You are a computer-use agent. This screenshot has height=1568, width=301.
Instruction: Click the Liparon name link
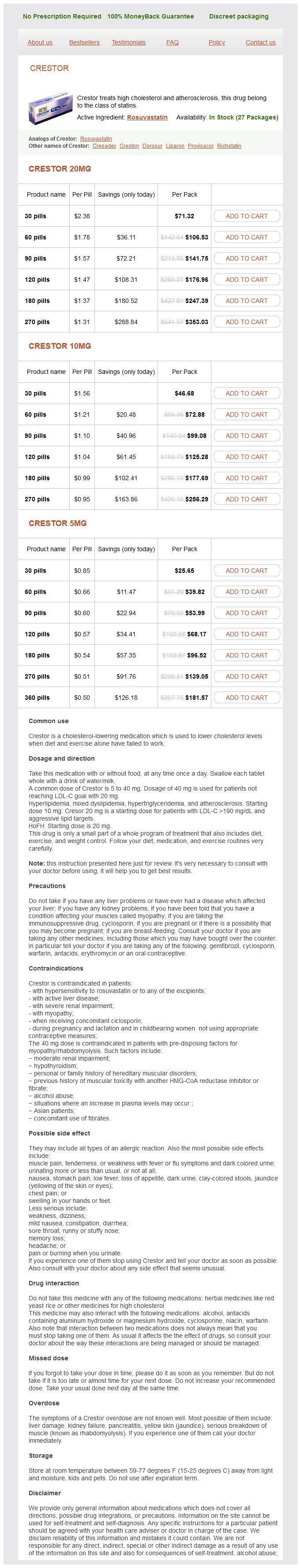(175, 146)
